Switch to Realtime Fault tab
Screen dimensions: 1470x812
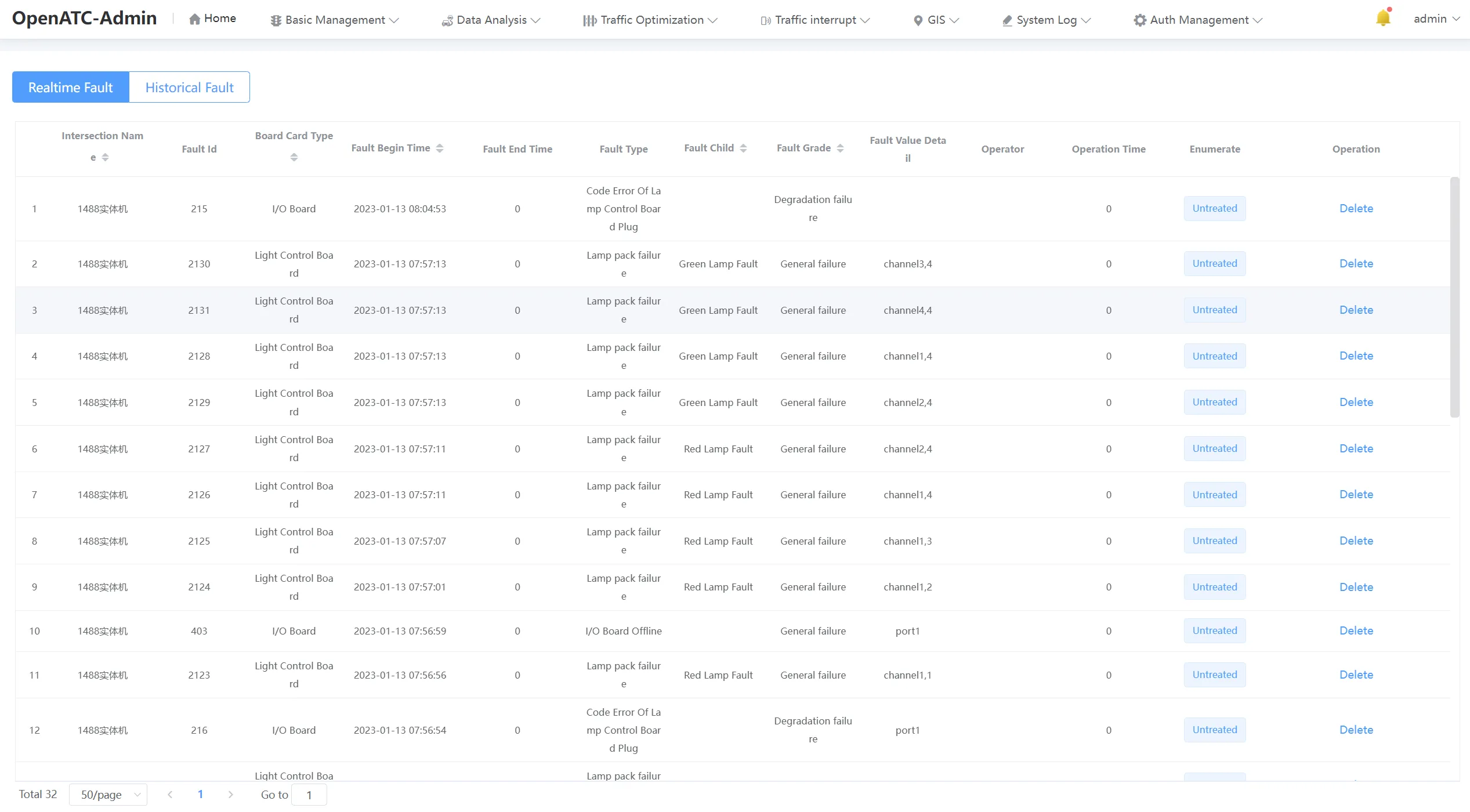71,87
